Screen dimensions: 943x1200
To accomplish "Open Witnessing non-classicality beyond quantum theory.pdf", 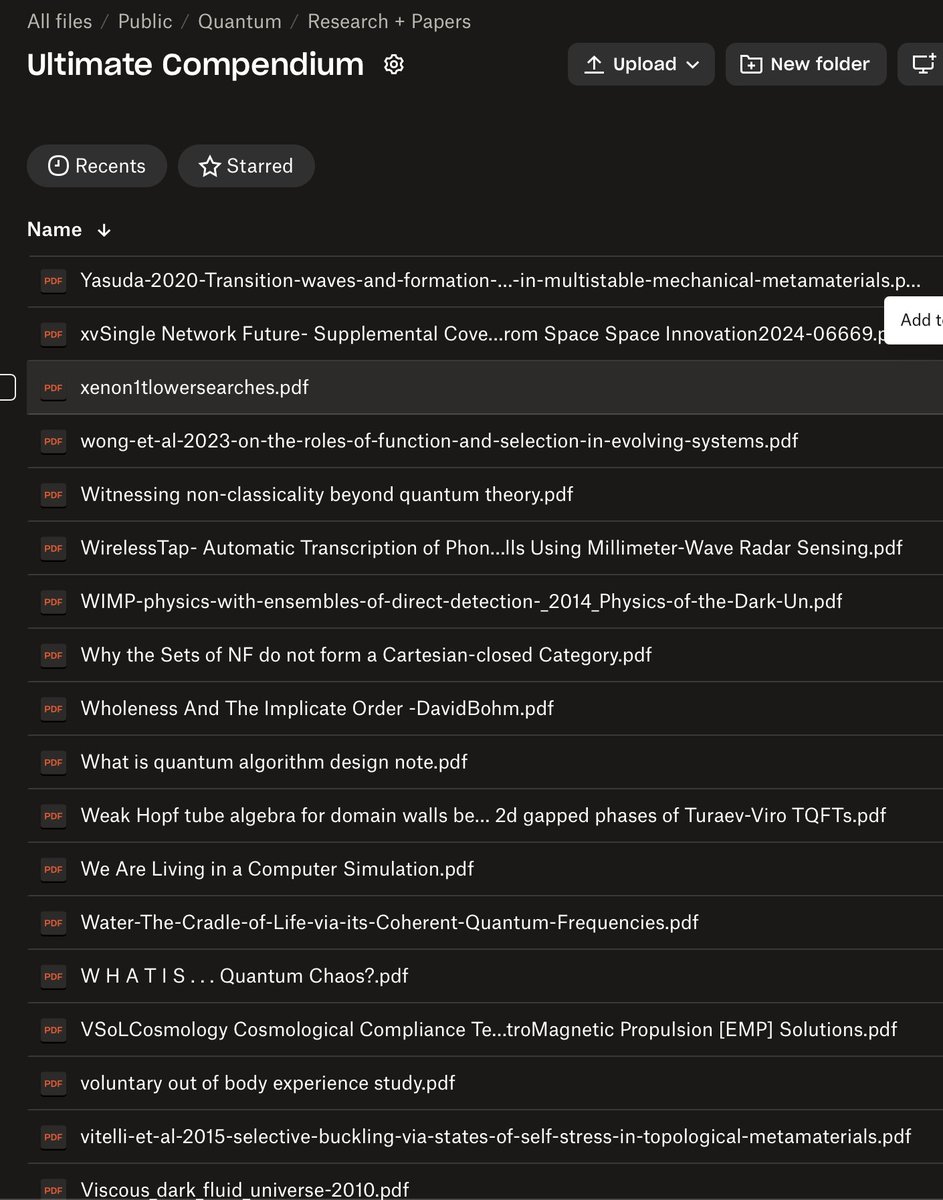I will click(327, 494).
